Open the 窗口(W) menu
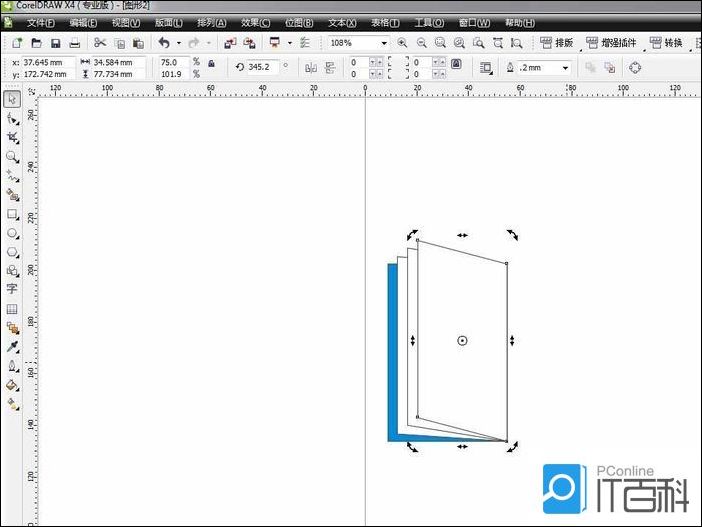This screenshot has width=702, height=527. point(474,23)
